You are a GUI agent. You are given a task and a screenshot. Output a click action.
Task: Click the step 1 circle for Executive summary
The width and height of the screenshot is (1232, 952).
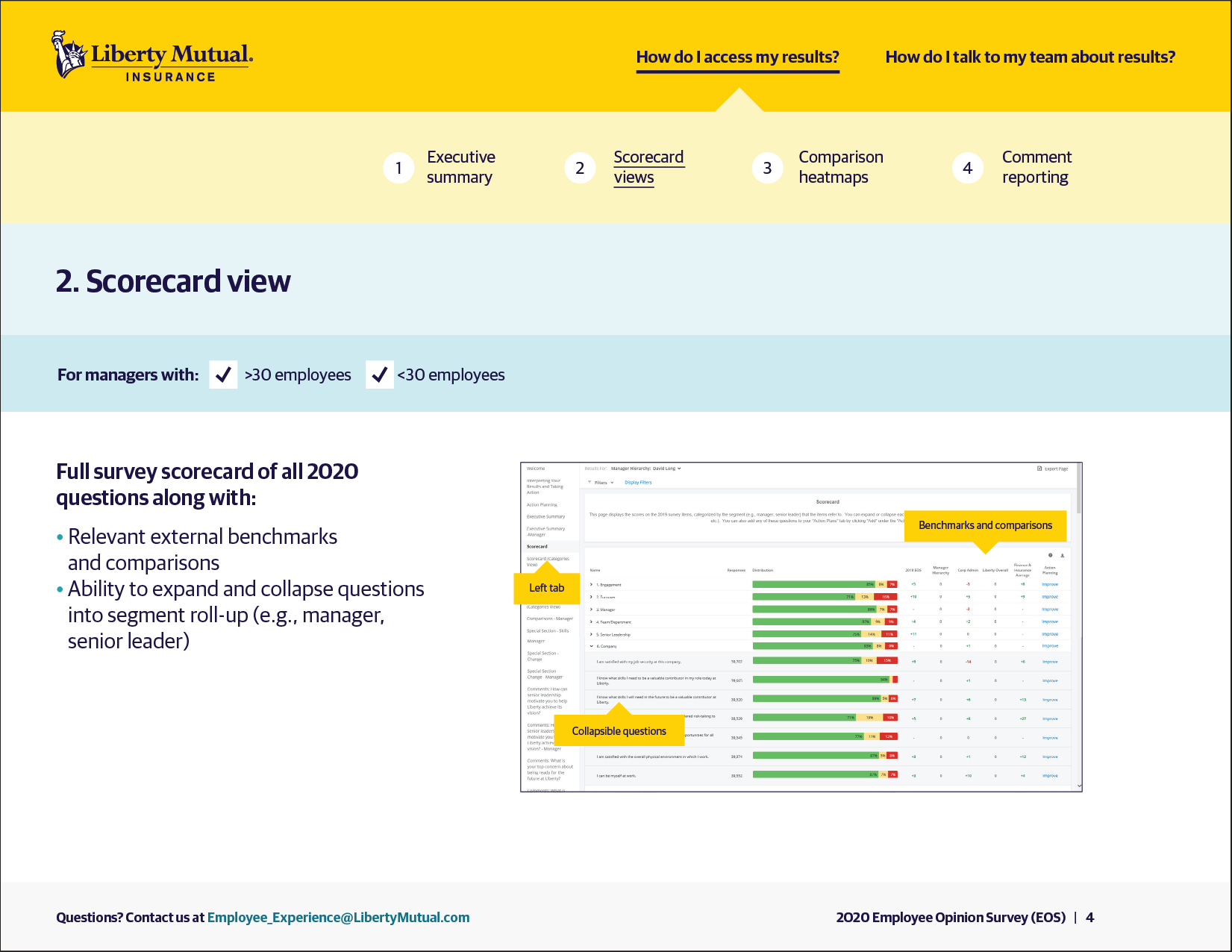tap(398, 168)
